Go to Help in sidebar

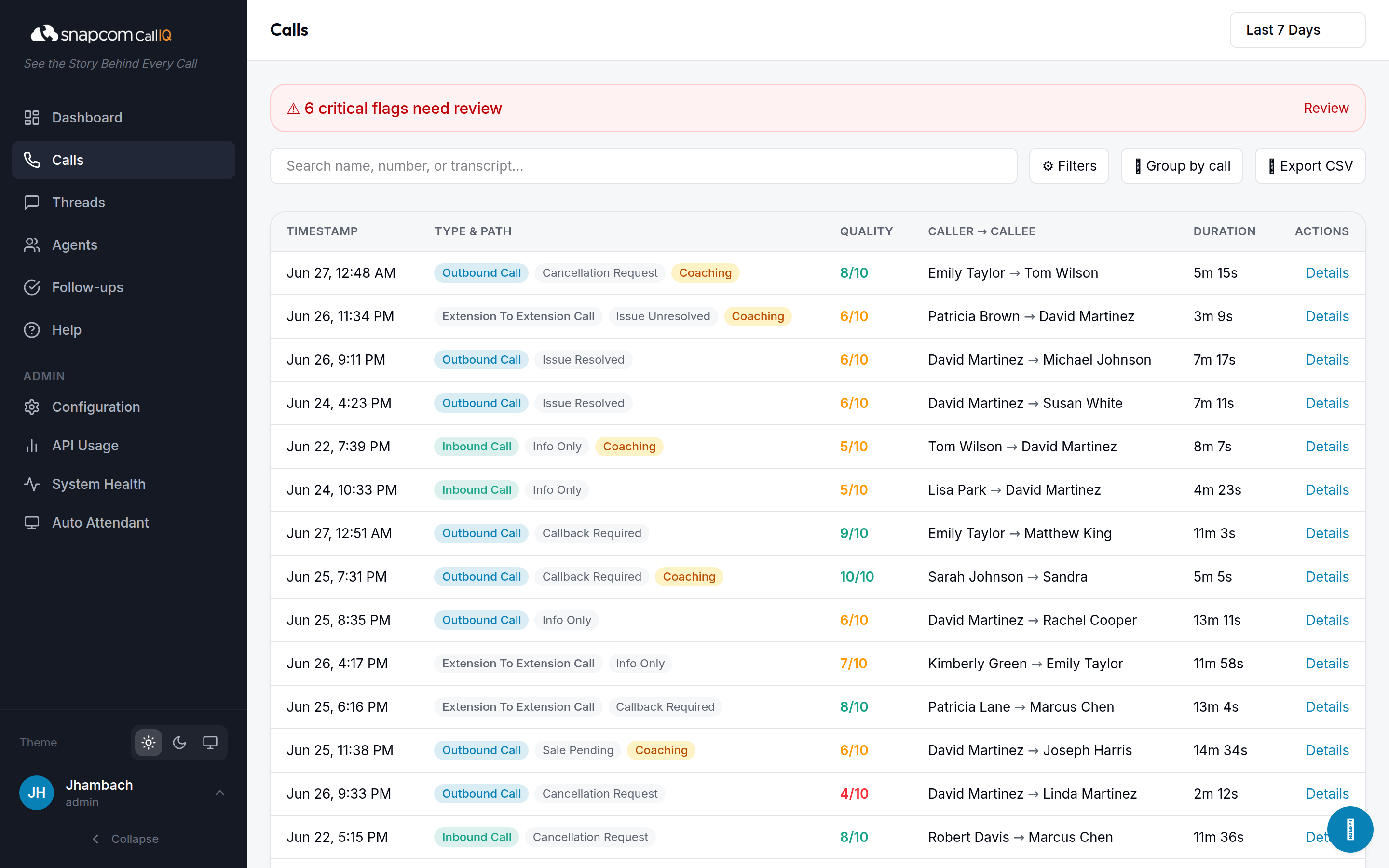[x=123, y=330]
